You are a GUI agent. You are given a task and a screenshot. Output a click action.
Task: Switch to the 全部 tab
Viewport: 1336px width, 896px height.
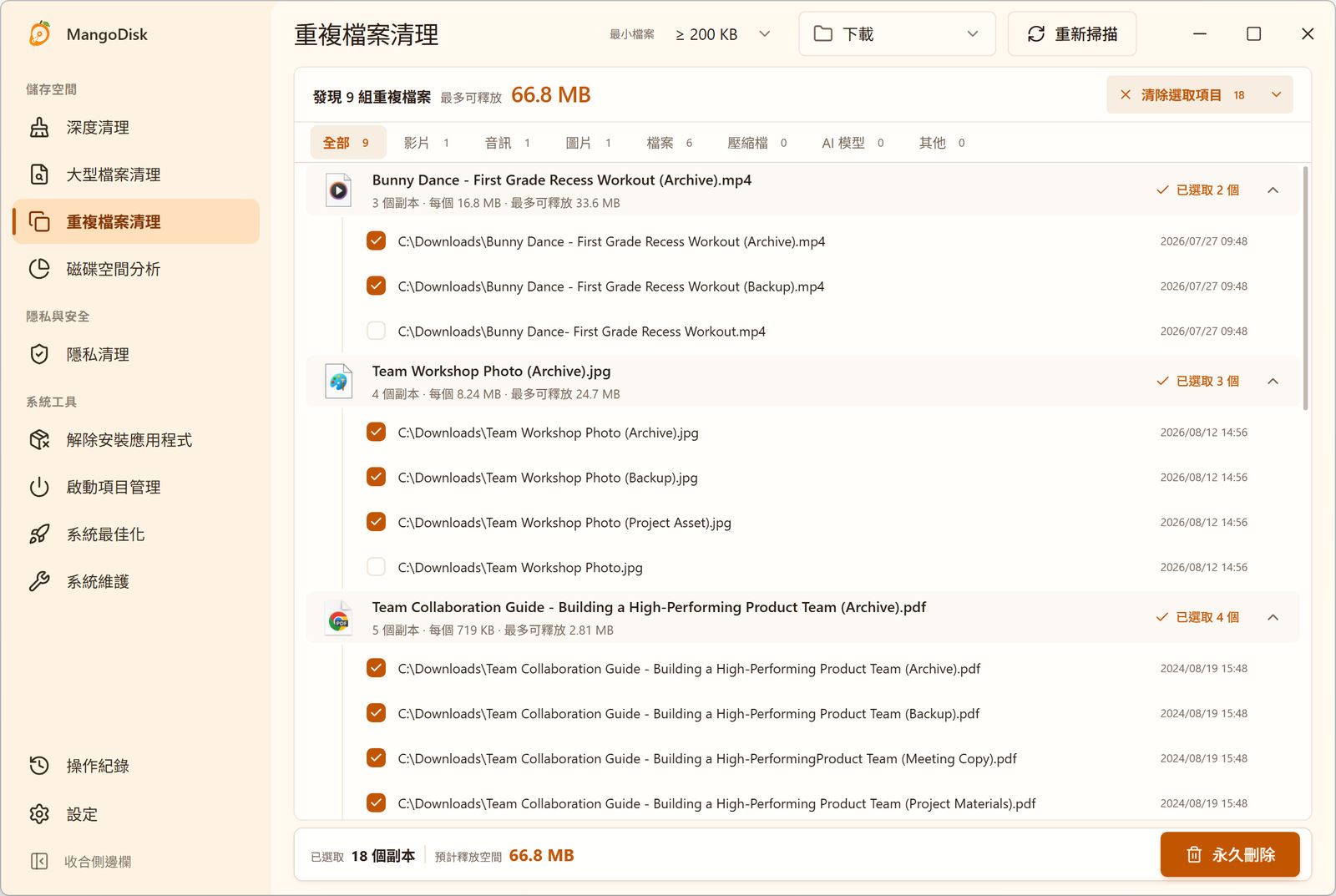tap(347, 143)
